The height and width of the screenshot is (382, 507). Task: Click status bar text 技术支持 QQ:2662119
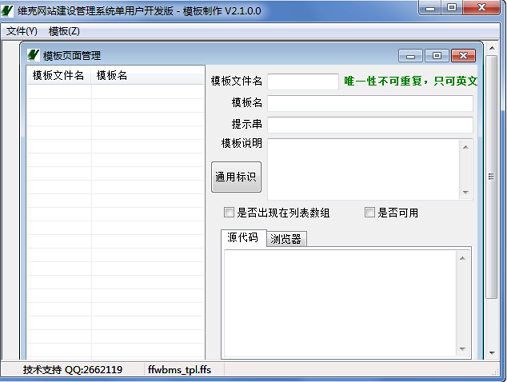point(73,370)
